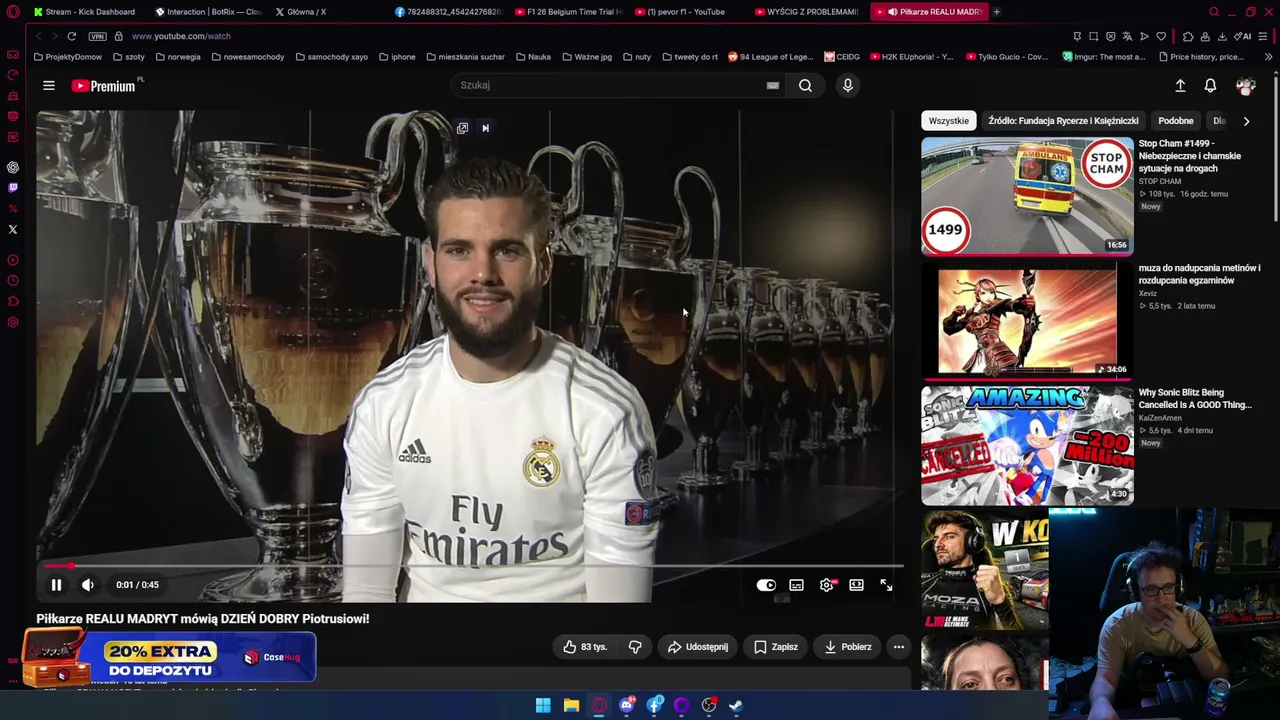Select the Wszystkie filter chip
This screenshot has width=1280, height=720.
coord(948,121)
